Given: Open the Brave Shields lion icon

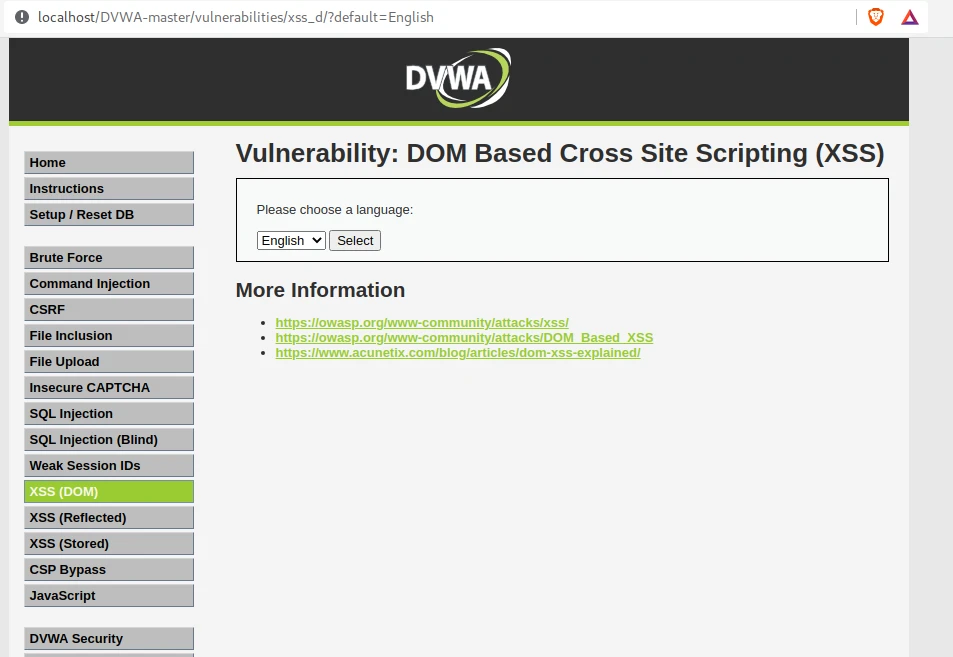Looking at the screenshot, I should coord(875,17).
